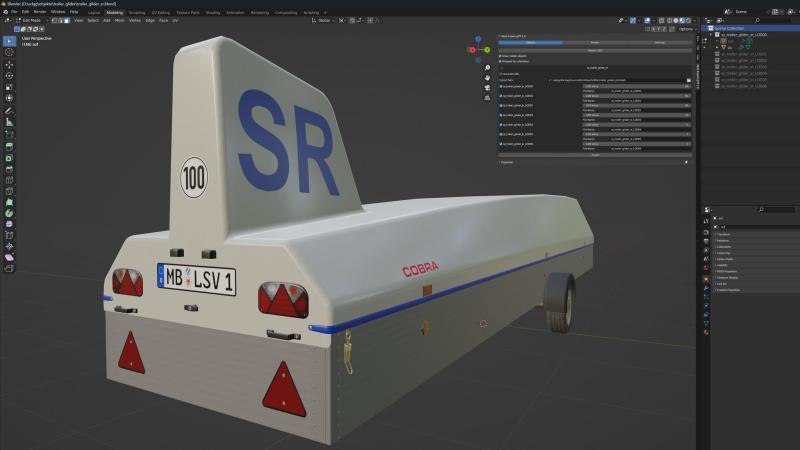Activate the Move tool in toolbar
Viewport: 800px width, 450px height.
[x=9, y=64]
